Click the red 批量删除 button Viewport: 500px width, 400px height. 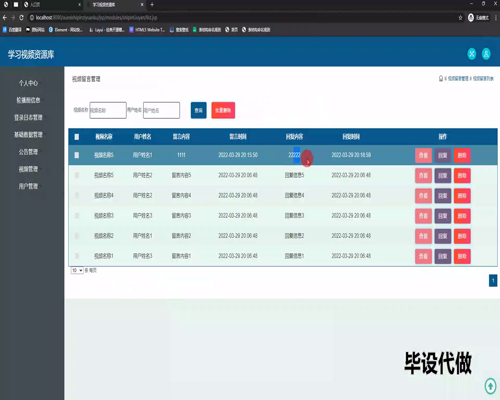223,110
